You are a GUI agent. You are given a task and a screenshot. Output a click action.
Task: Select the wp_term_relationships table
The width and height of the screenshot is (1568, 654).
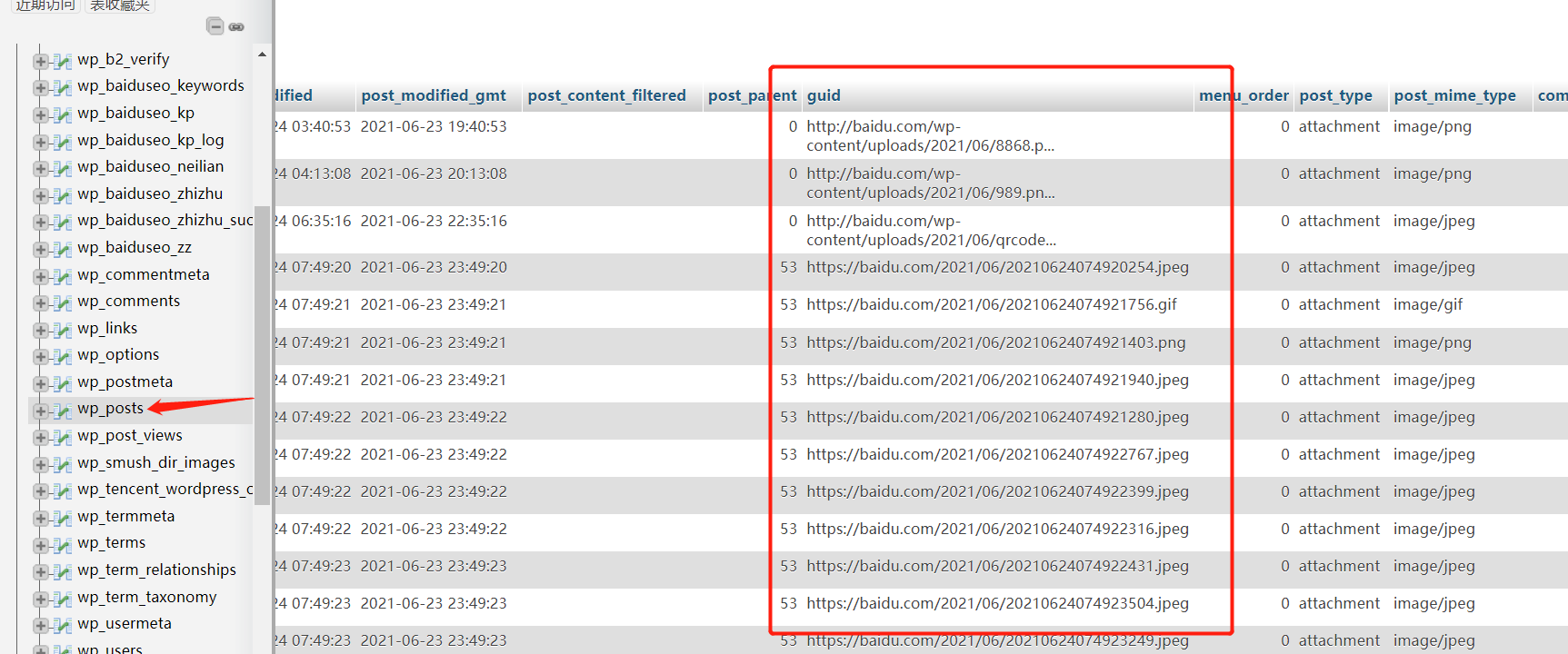(x=156, y=570)
